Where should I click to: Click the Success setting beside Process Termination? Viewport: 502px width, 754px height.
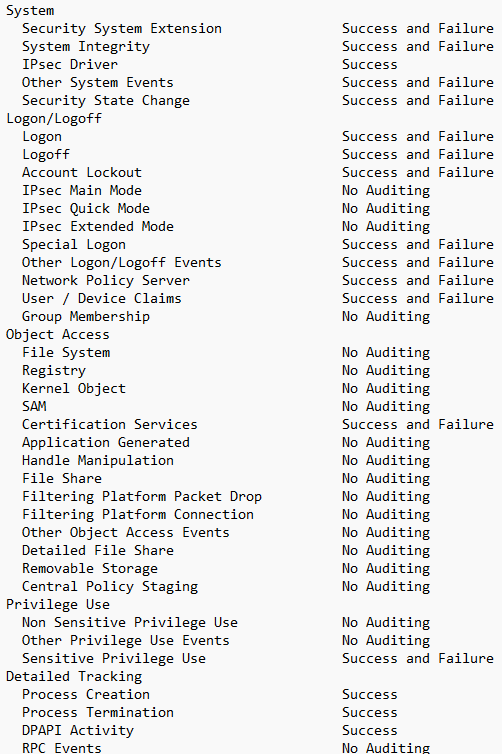(x=370, y=713)
